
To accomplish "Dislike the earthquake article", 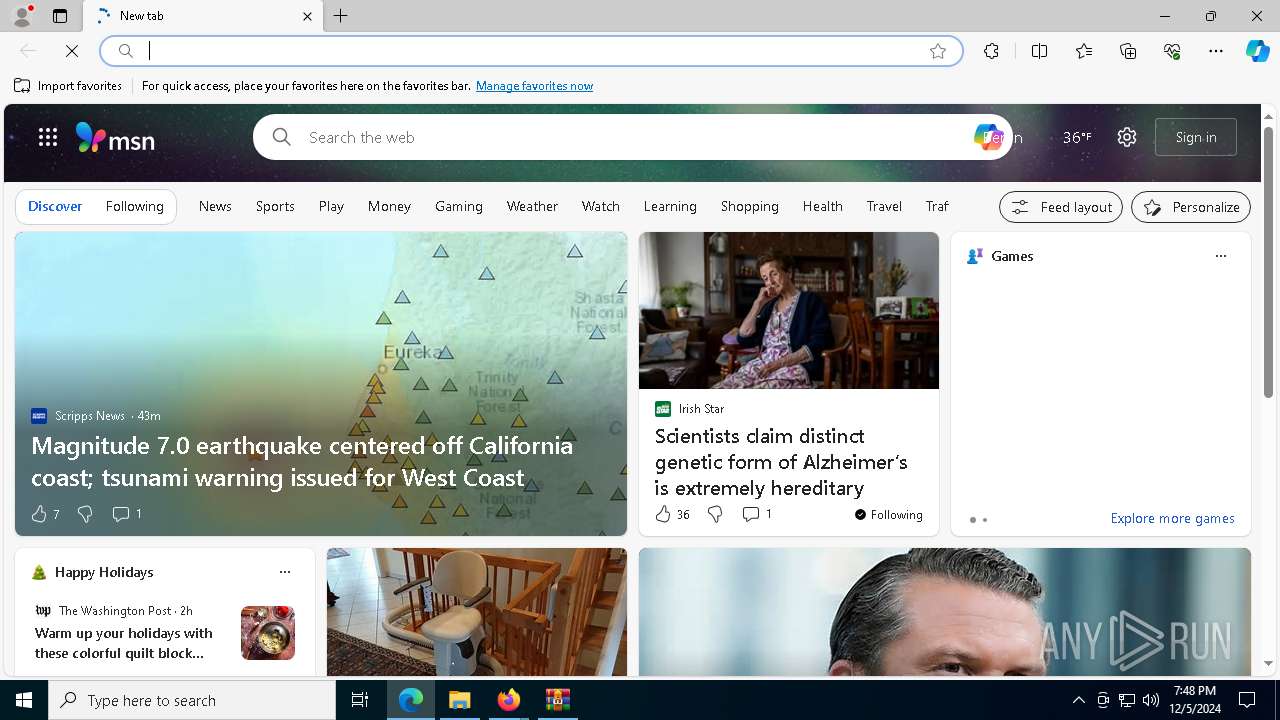I will click(x=85, y=514).
